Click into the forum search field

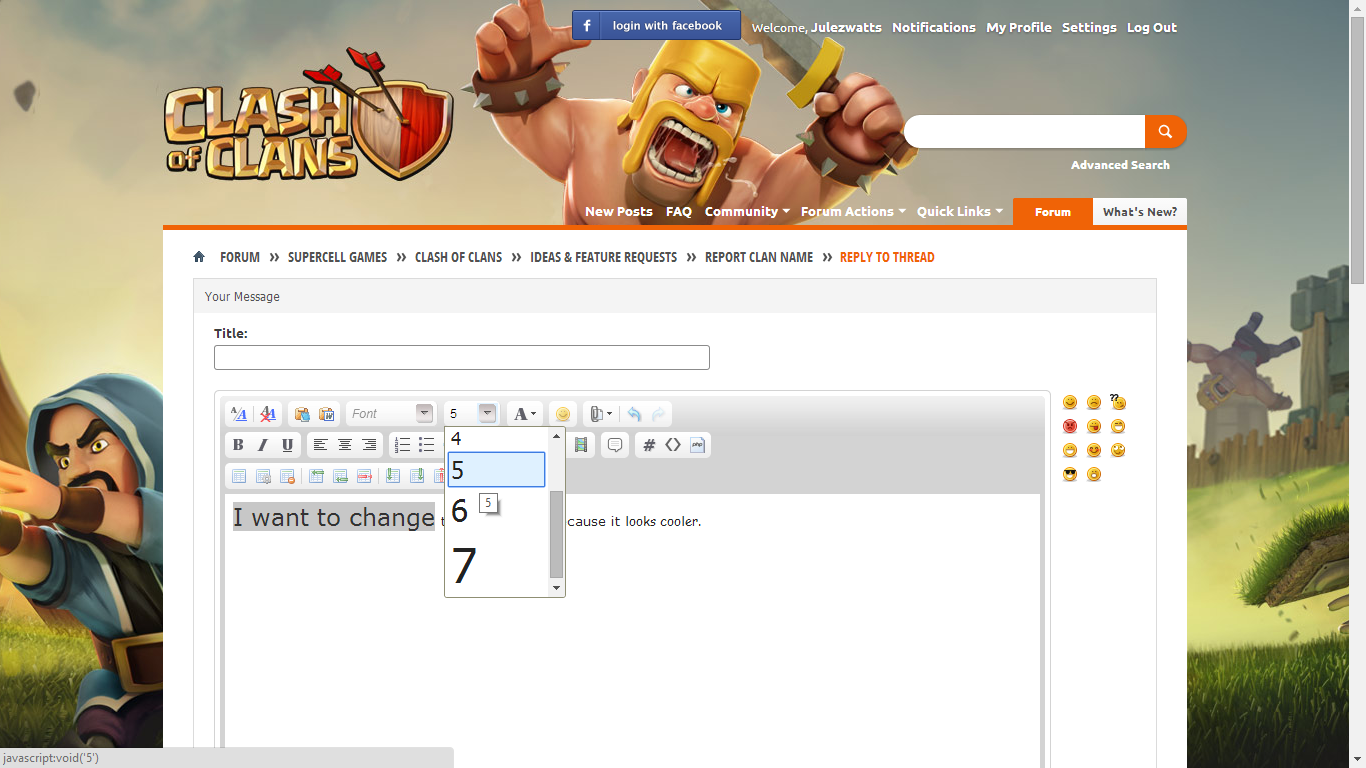coord(1024,131)
